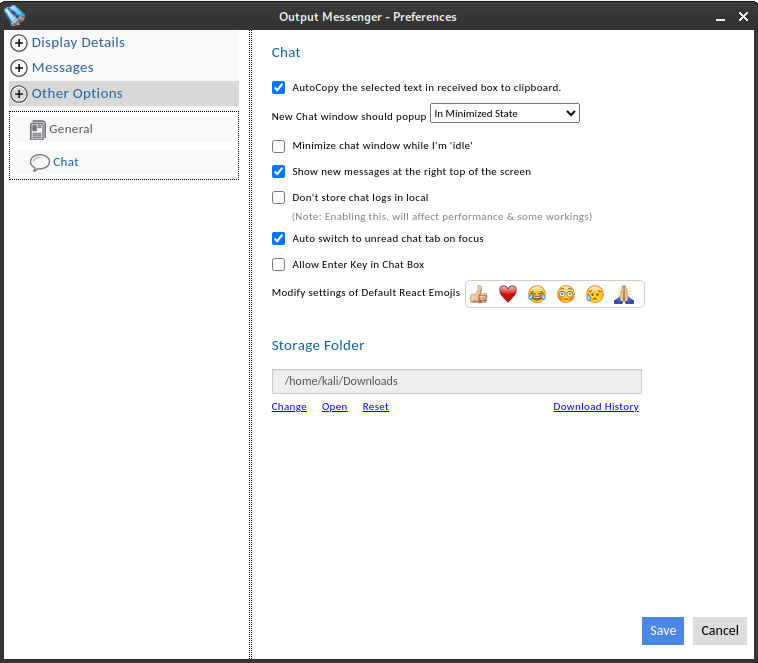Viewport: 758px width, 663px height.
Task: Open the Display Details section
Action: coord(78,43)
